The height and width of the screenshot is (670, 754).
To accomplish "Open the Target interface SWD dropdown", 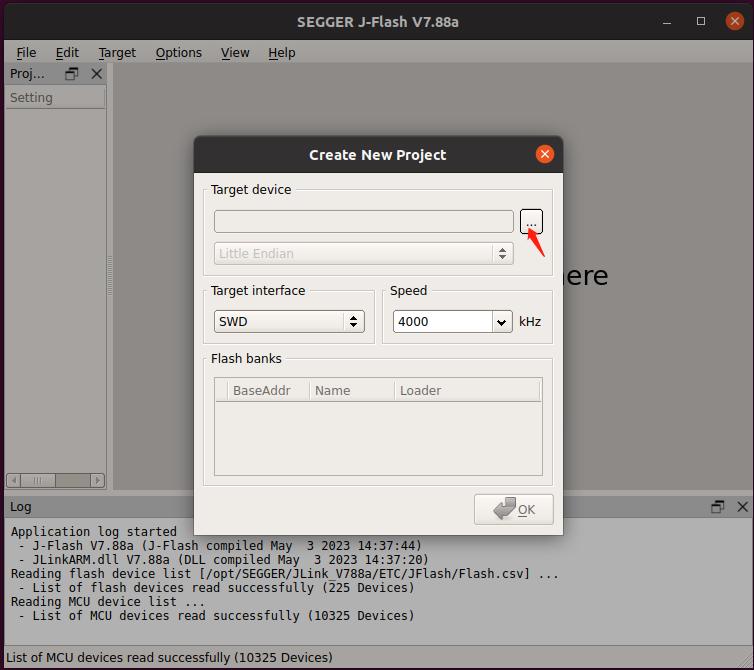I will [x=289, y=321].
